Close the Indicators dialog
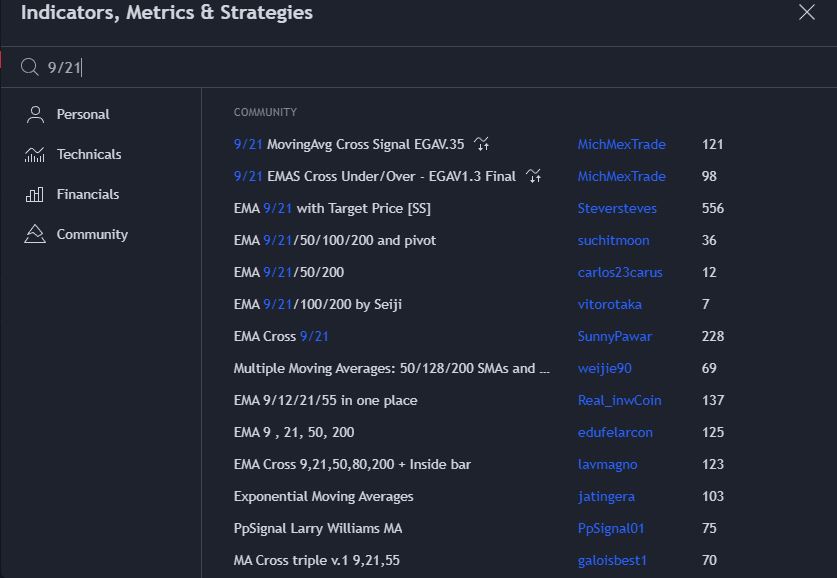 pos(807,13)
